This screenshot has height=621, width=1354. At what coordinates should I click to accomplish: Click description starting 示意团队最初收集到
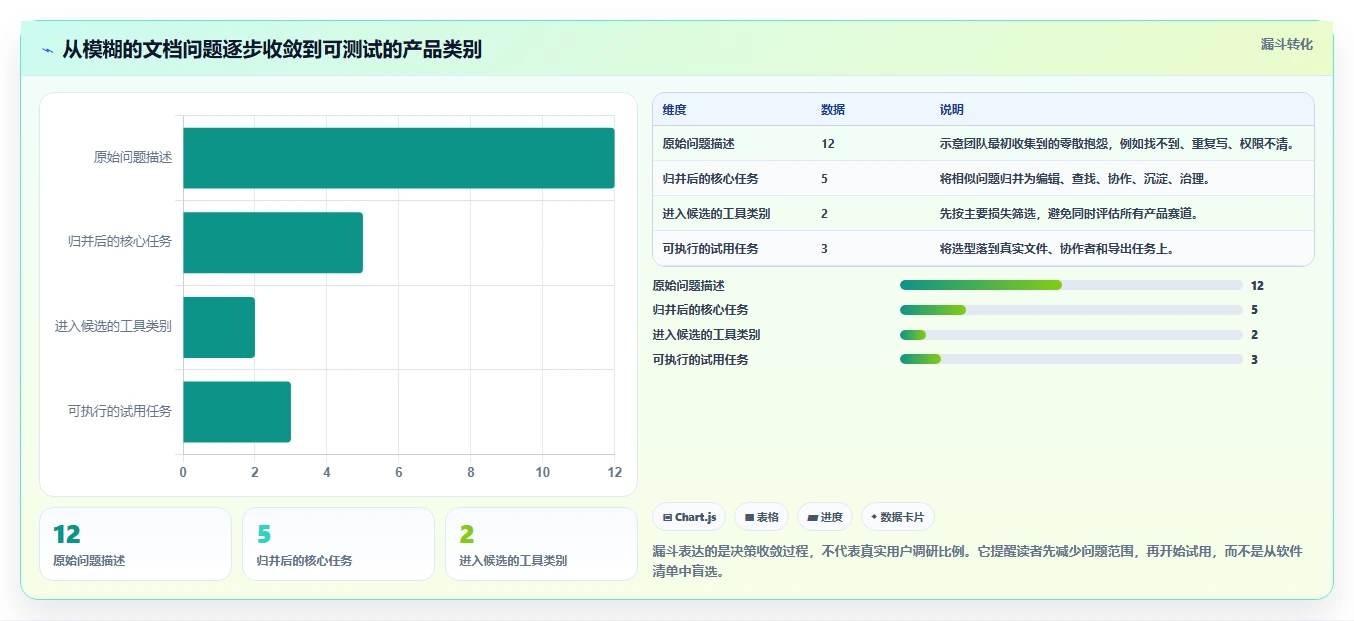click(x=1117, y=144)
